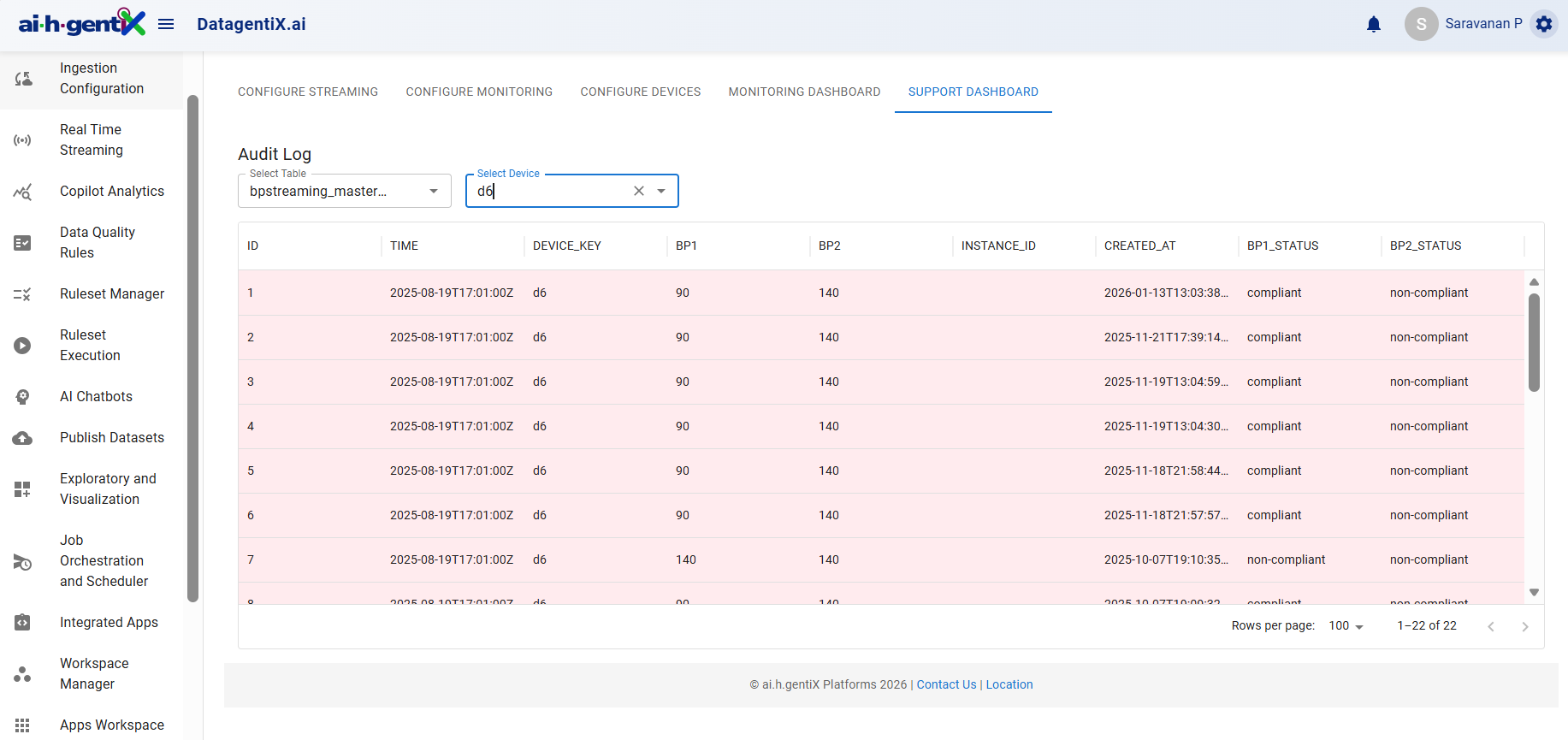
Task: Switch to Configure Streaming tab
Action: coord(308,92)
